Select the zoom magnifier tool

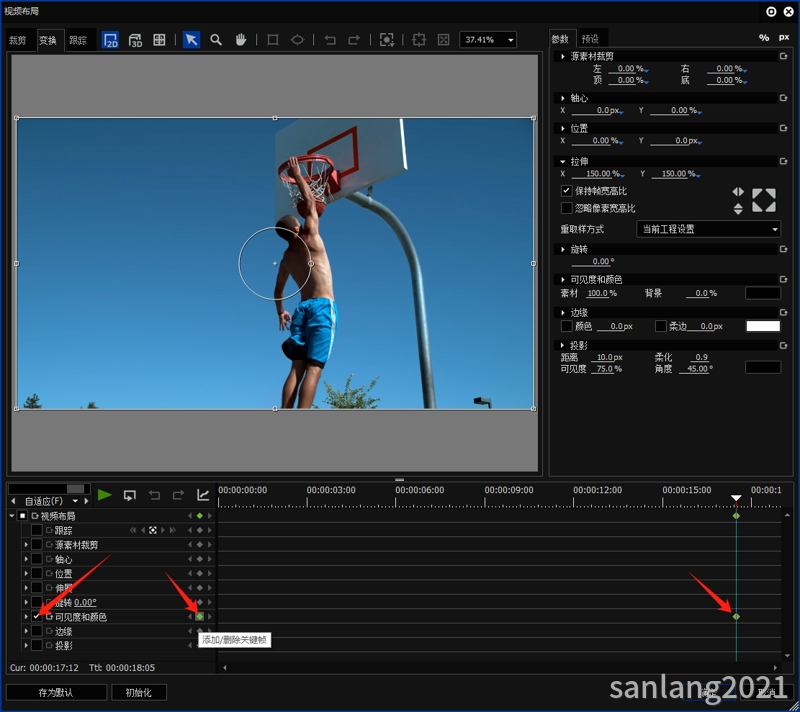(216, 40)
